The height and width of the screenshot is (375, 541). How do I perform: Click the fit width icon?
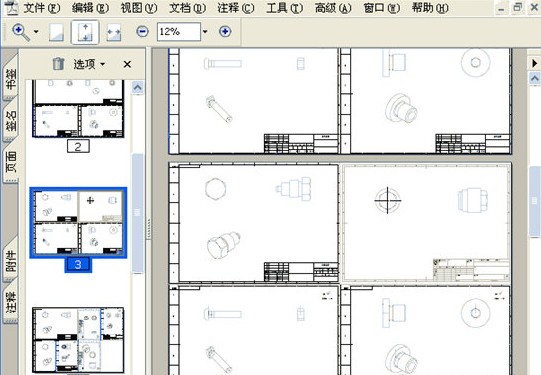[x=114, y=32]
